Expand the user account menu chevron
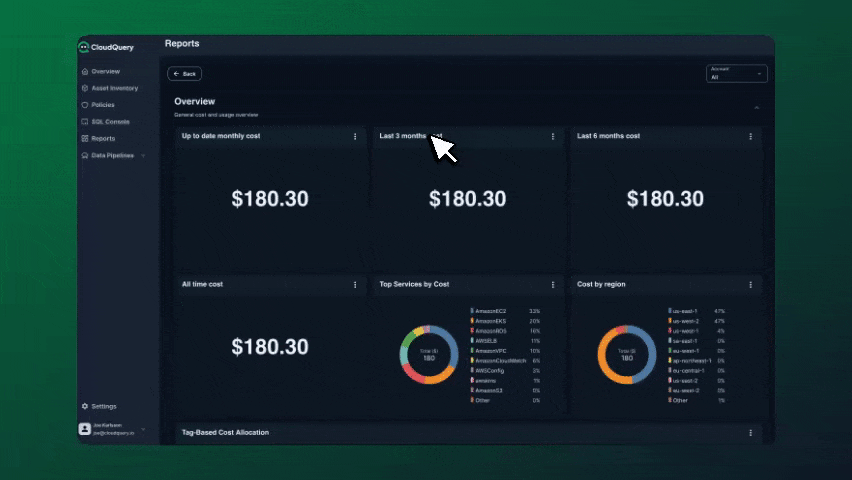 coord(143,429)
